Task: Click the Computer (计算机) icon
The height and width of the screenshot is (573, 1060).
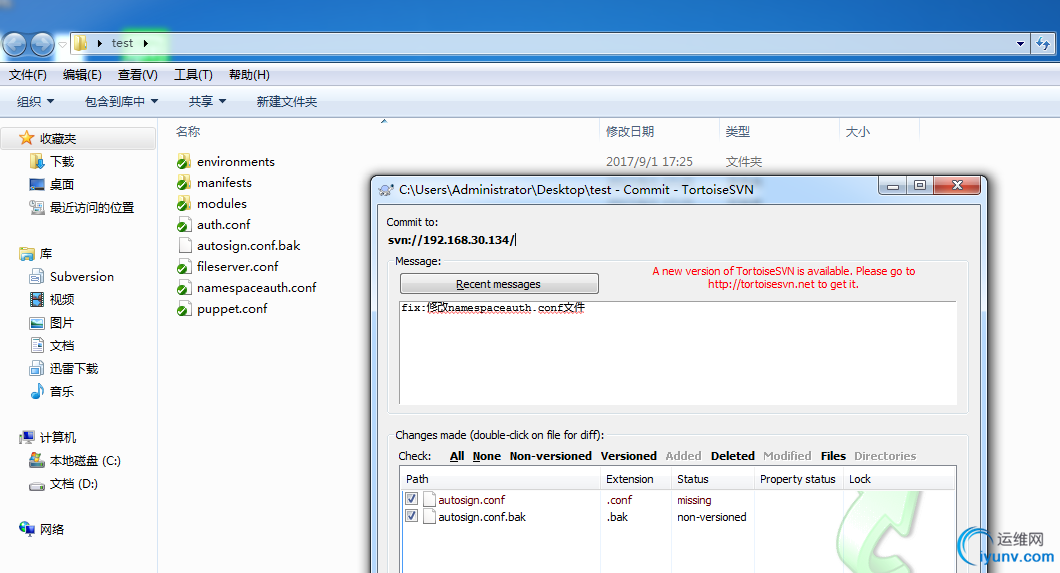Action: (x=27, y=437)
